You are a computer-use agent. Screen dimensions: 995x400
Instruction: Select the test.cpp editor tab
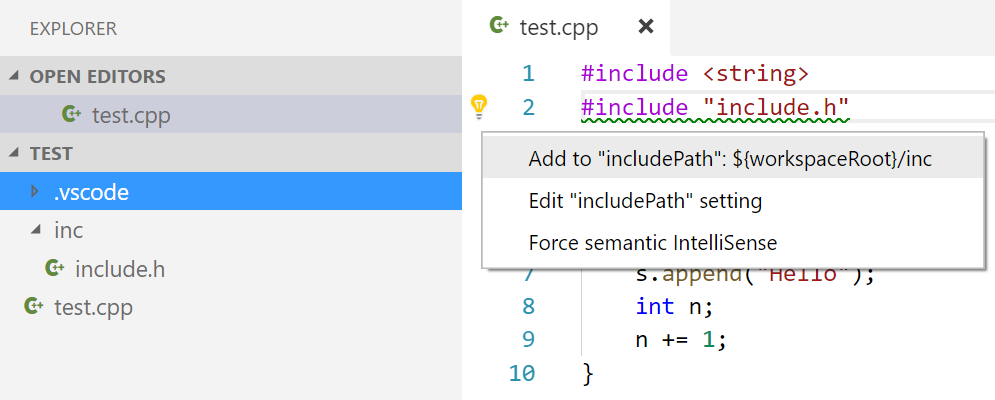[x=566, y=27]
